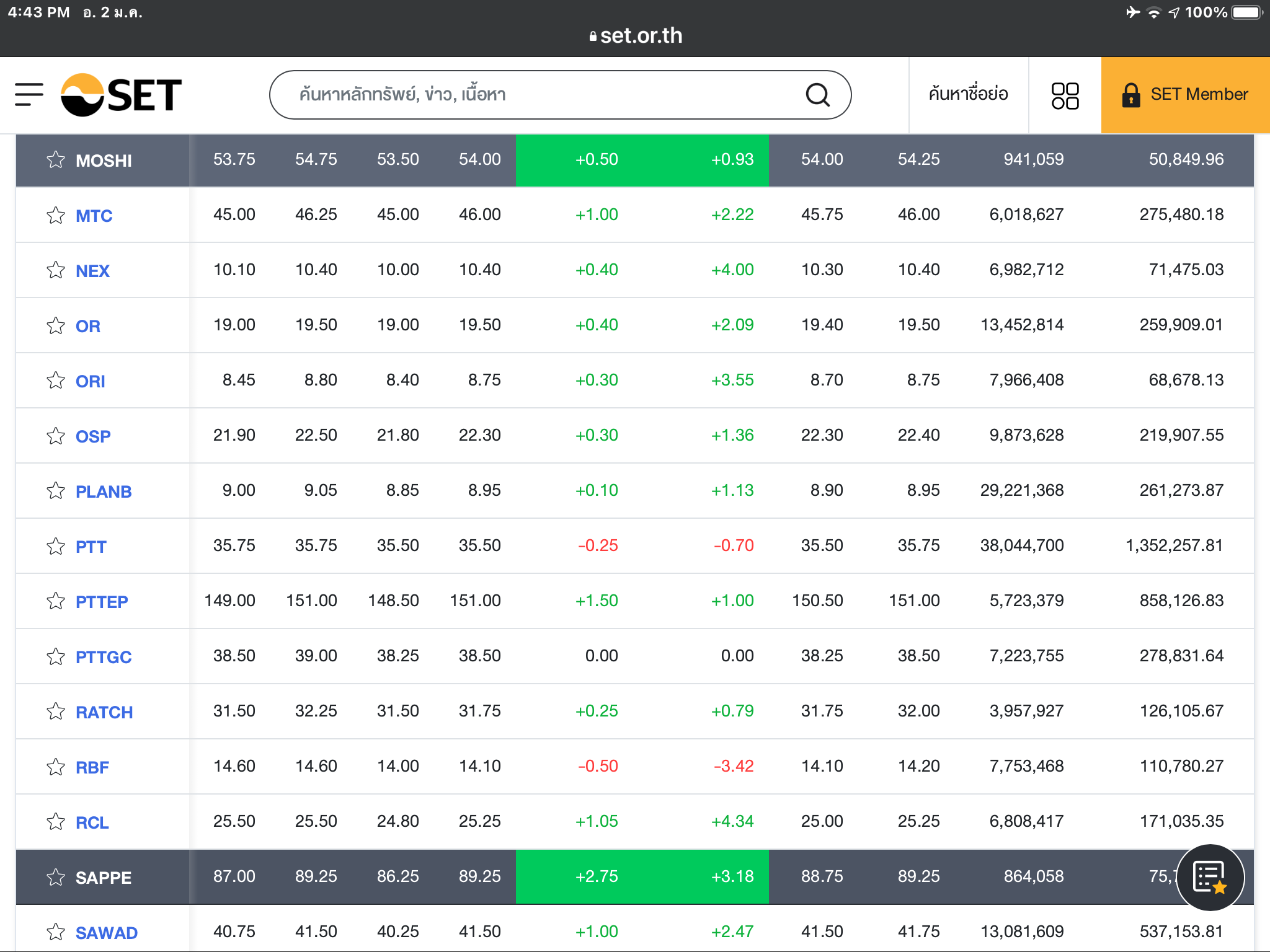Click the SET Member lock button

[1185, 95]
